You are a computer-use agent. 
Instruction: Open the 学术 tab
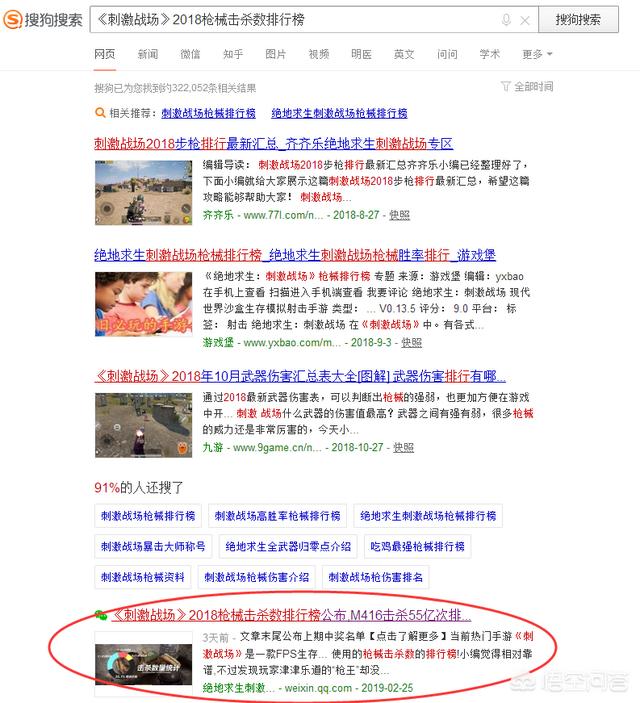(490, 54)
